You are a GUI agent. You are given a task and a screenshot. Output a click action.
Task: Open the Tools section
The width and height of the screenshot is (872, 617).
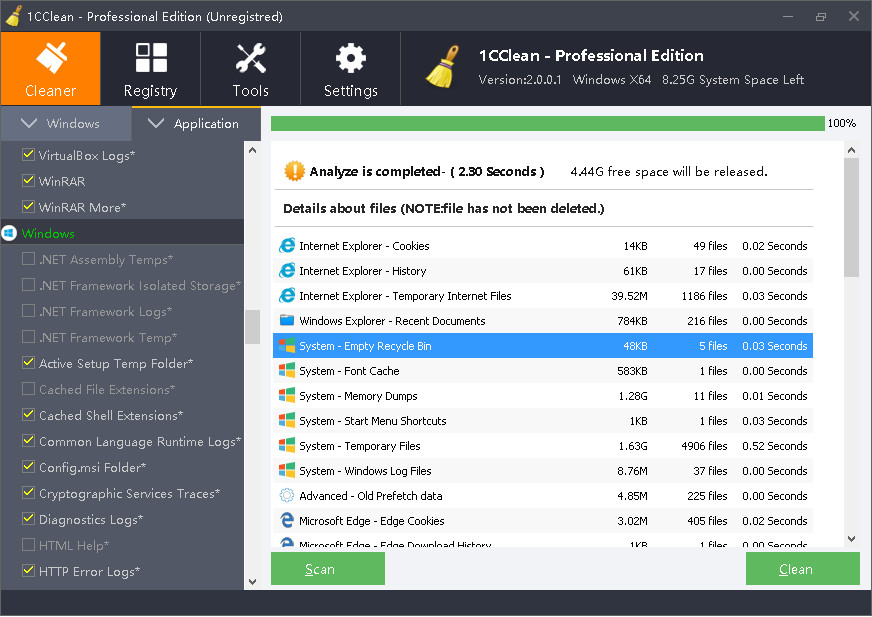250,68
